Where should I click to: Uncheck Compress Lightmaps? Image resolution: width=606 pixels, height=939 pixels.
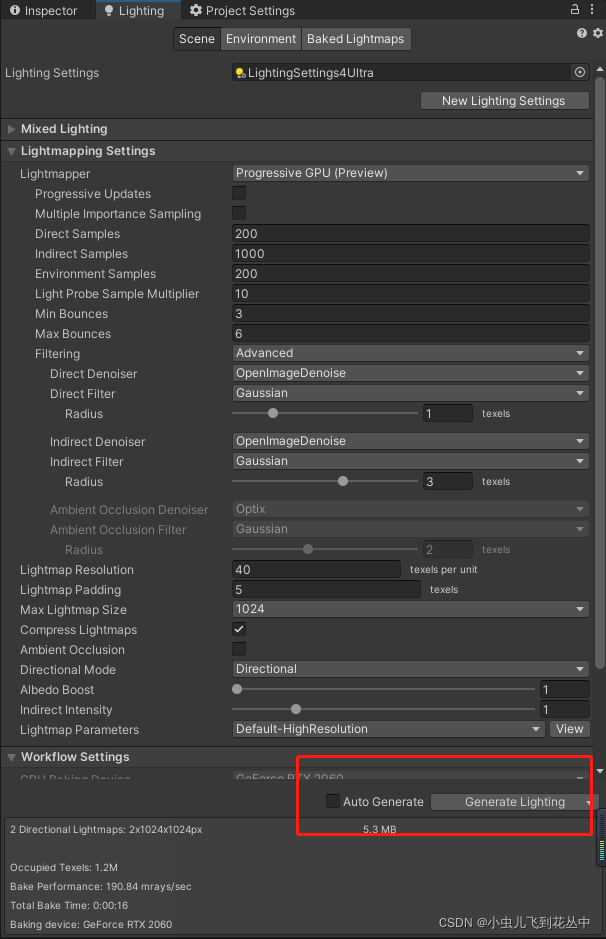[x=239, y=629]
